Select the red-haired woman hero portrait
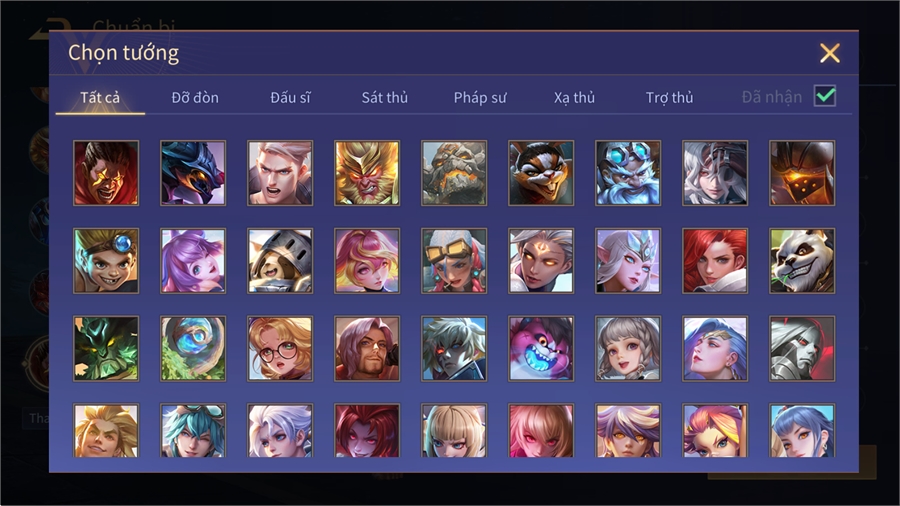 (715, 261)
